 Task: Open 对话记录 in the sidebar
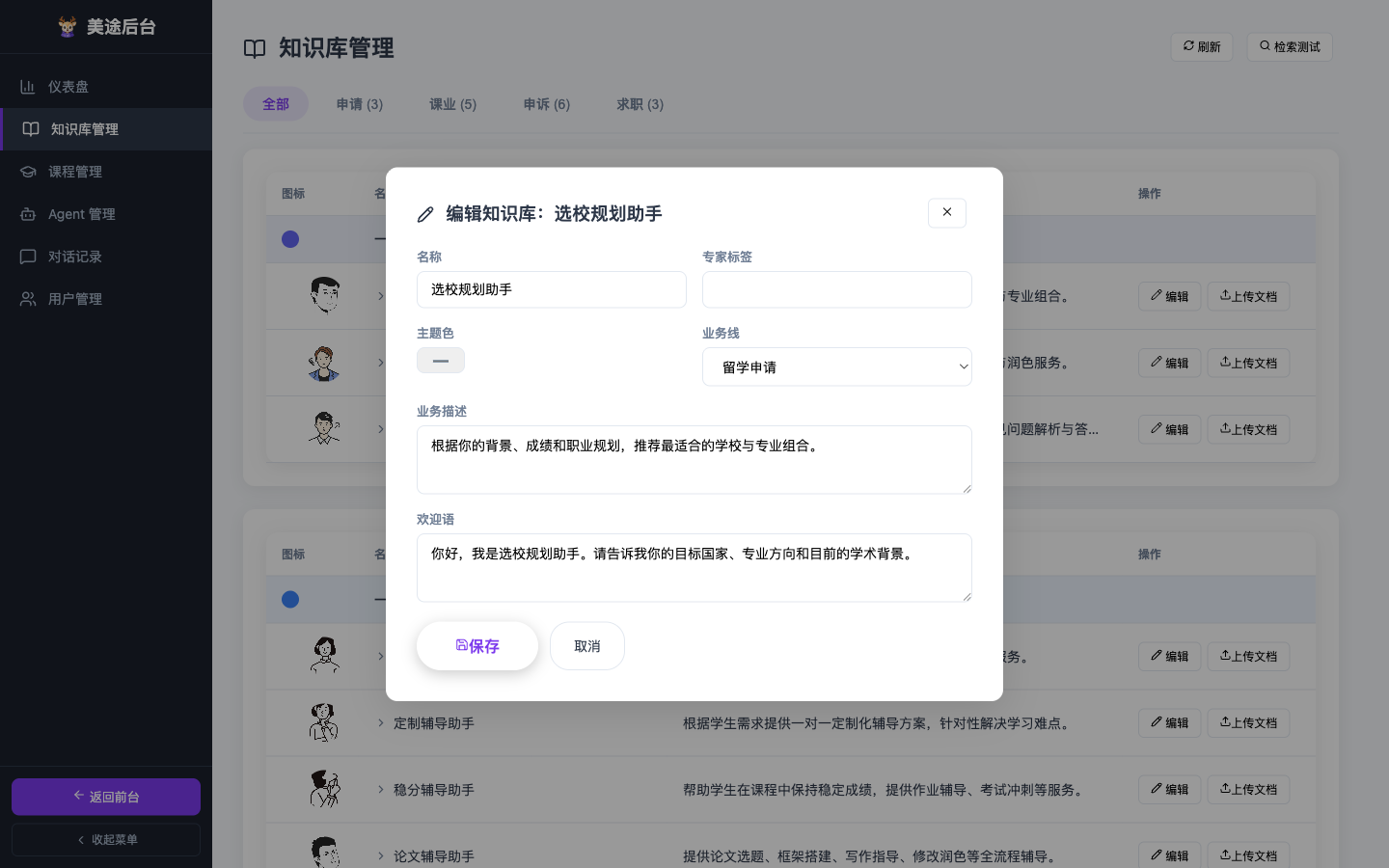pos(106,257)
